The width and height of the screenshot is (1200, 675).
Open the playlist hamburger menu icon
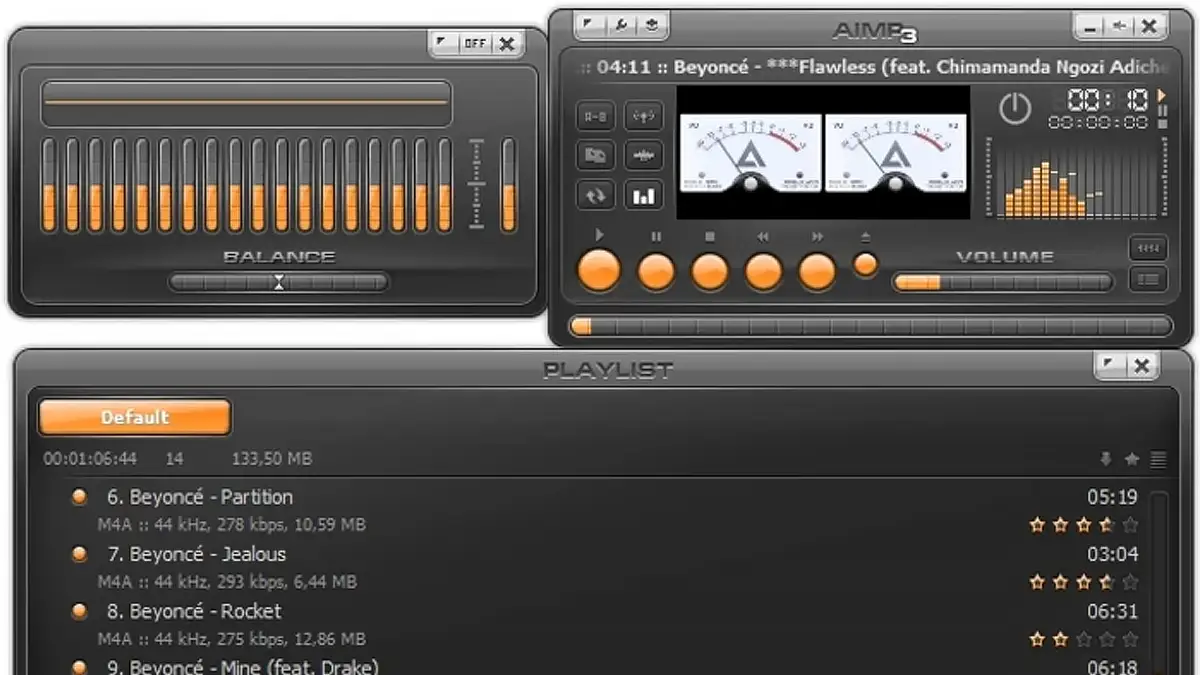click(1160, 457)
